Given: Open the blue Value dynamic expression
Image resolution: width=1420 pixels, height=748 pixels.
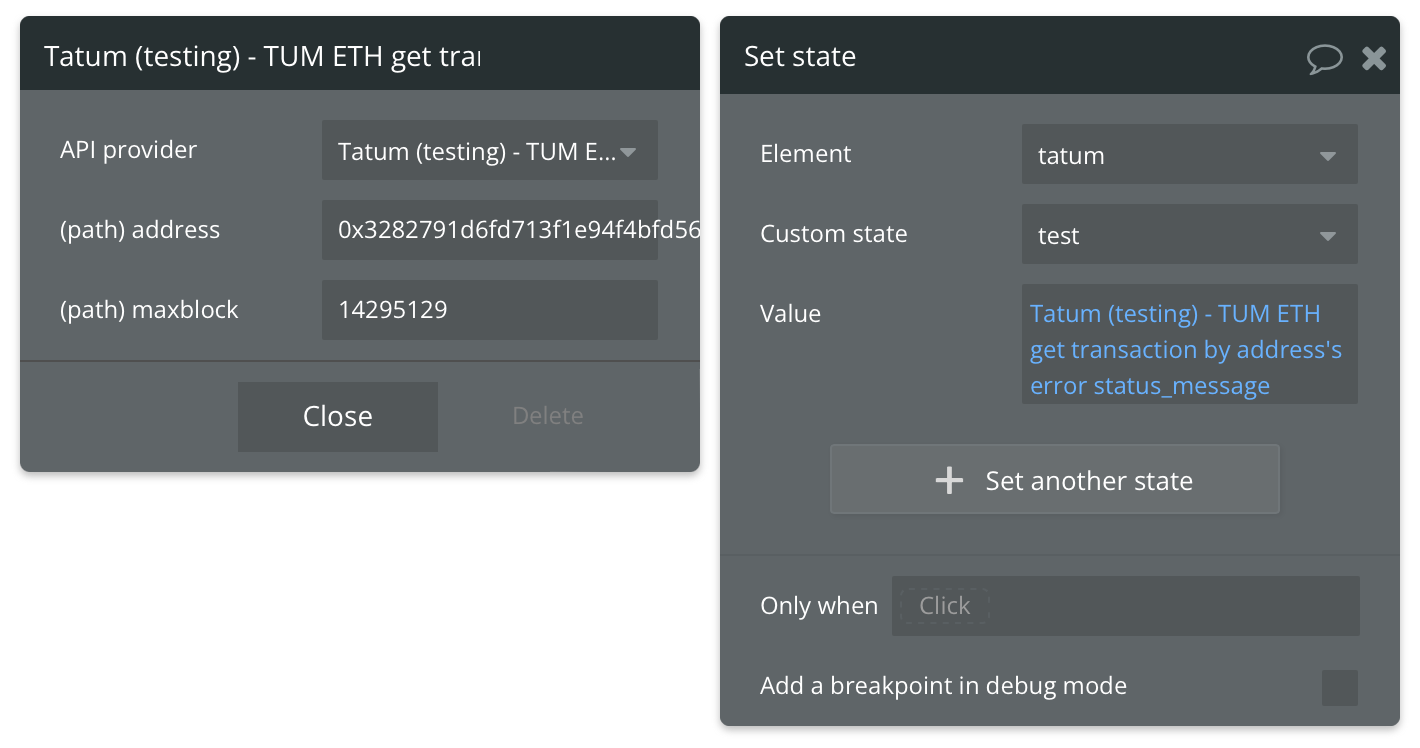Looking at the screenshot, I should [x=1185, y=349].
